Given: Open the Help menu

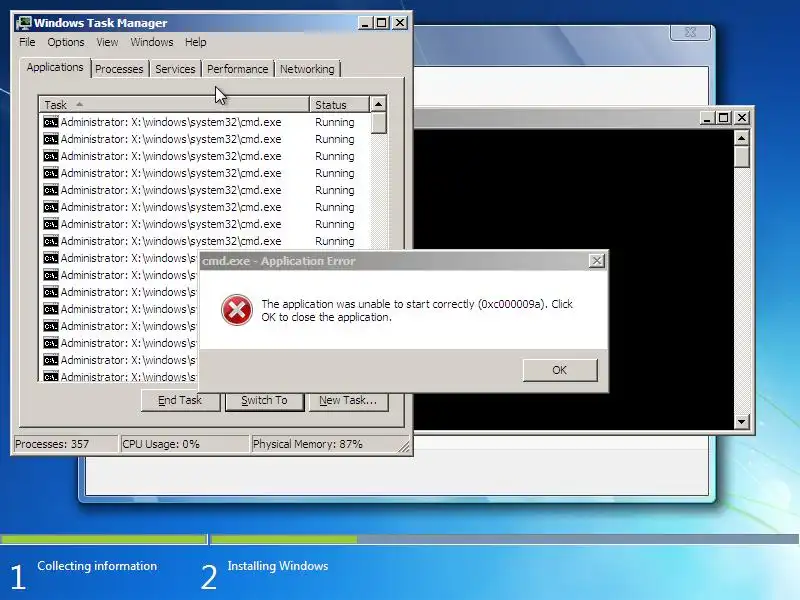Looking at the screenshot, I should [x=195, y=42].
